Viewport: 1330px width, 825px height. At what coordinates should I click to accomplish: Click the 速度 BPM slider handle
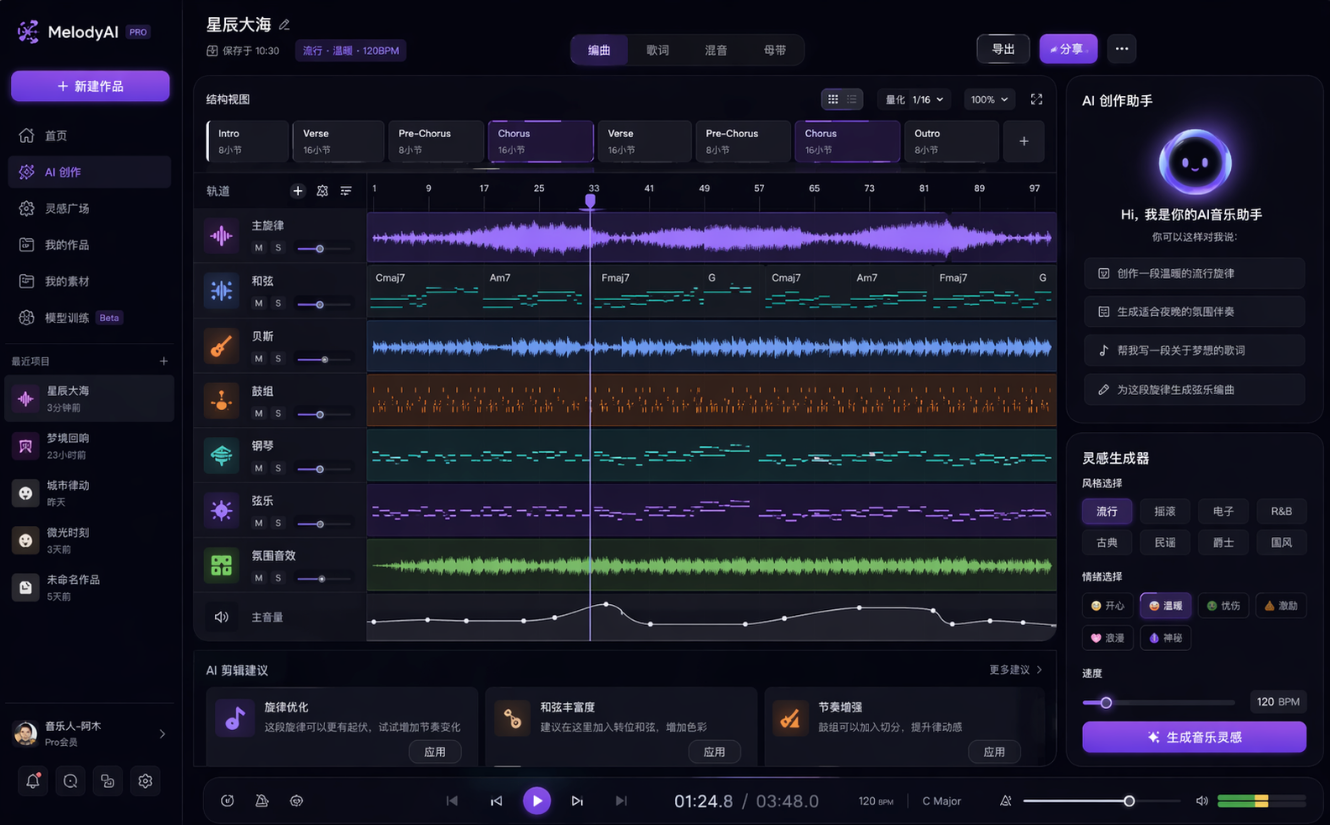coord(1106,702)
